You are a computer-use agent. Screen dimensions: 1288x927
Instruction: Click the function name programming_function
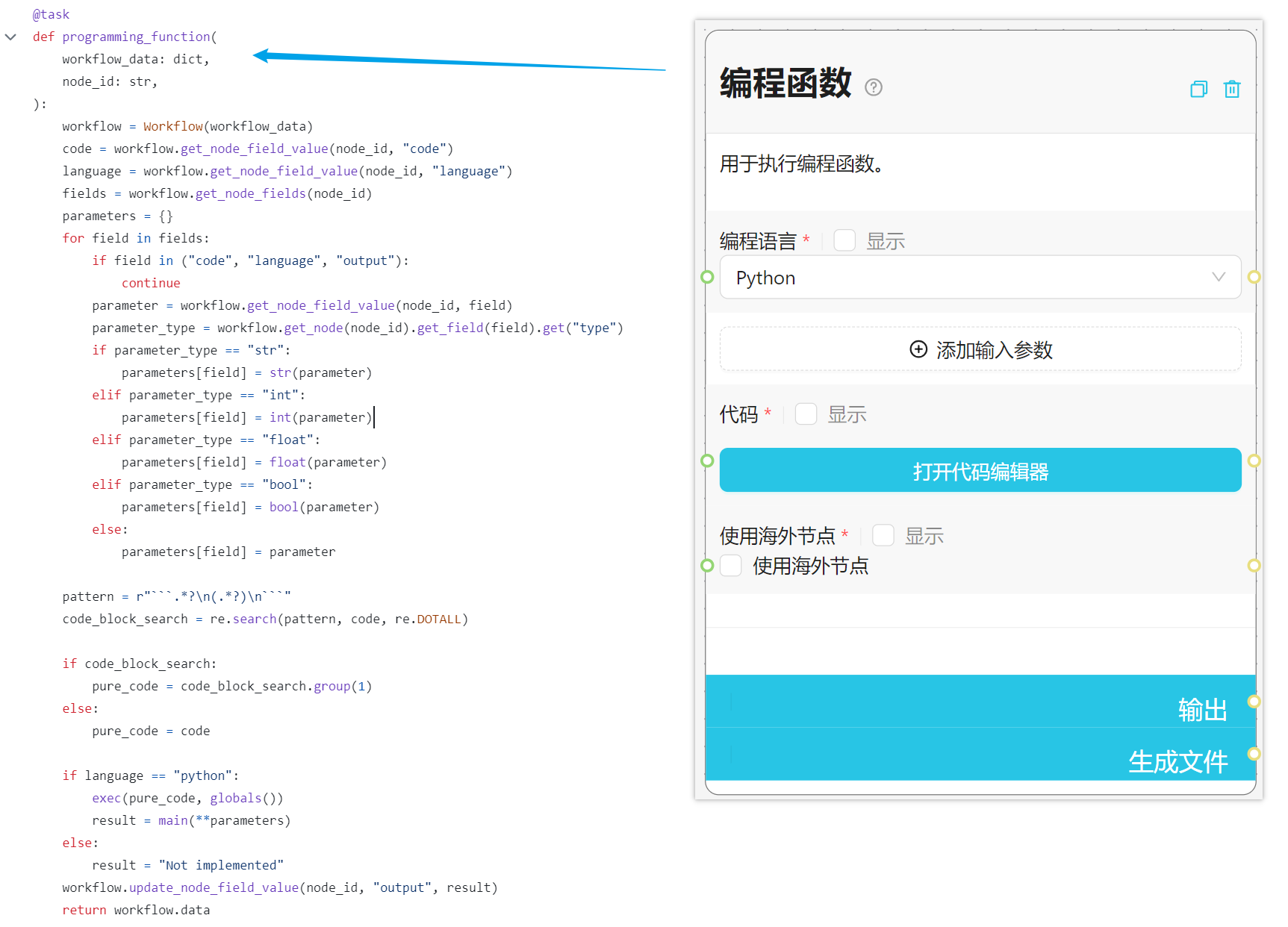click(x=136, y=37)
